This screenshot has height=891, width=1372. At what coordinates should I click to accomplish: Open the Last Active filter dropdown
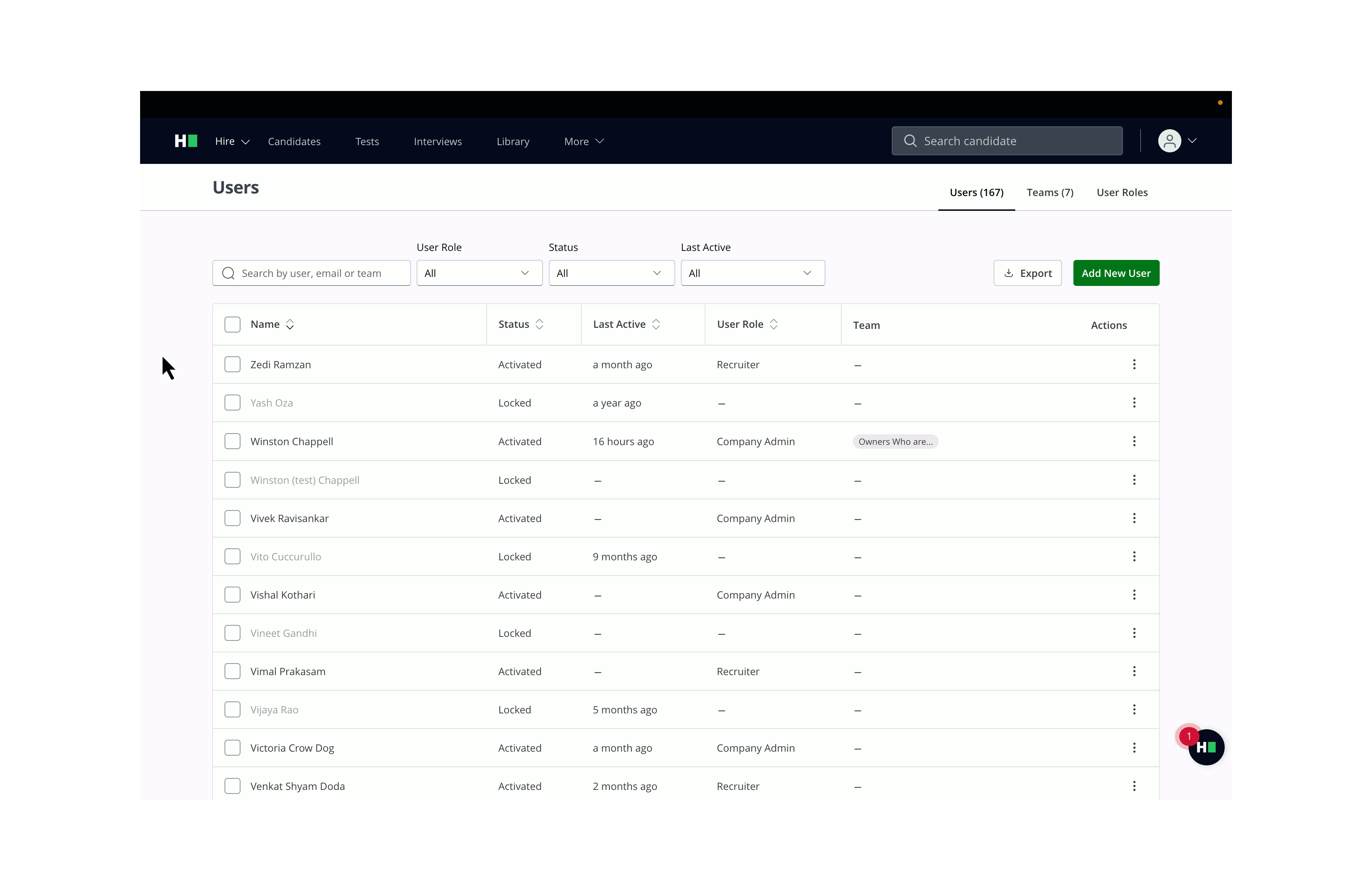coord(752,273)
